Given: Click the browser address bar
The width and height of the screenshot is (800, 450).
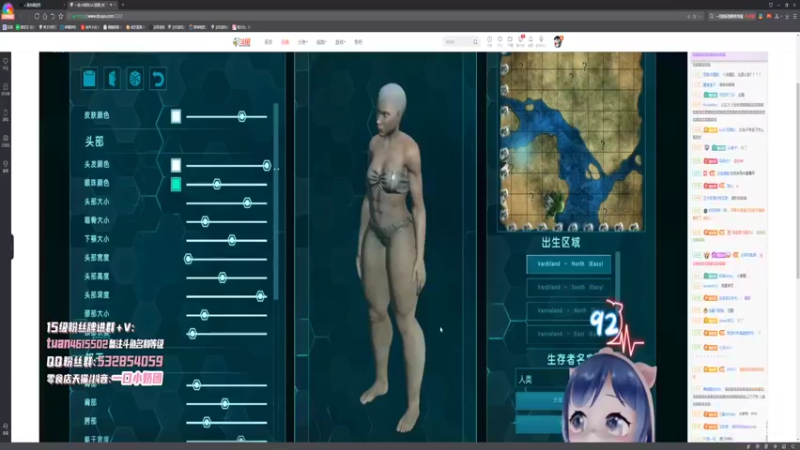Looking at the screenshot, I should point(383,16).
